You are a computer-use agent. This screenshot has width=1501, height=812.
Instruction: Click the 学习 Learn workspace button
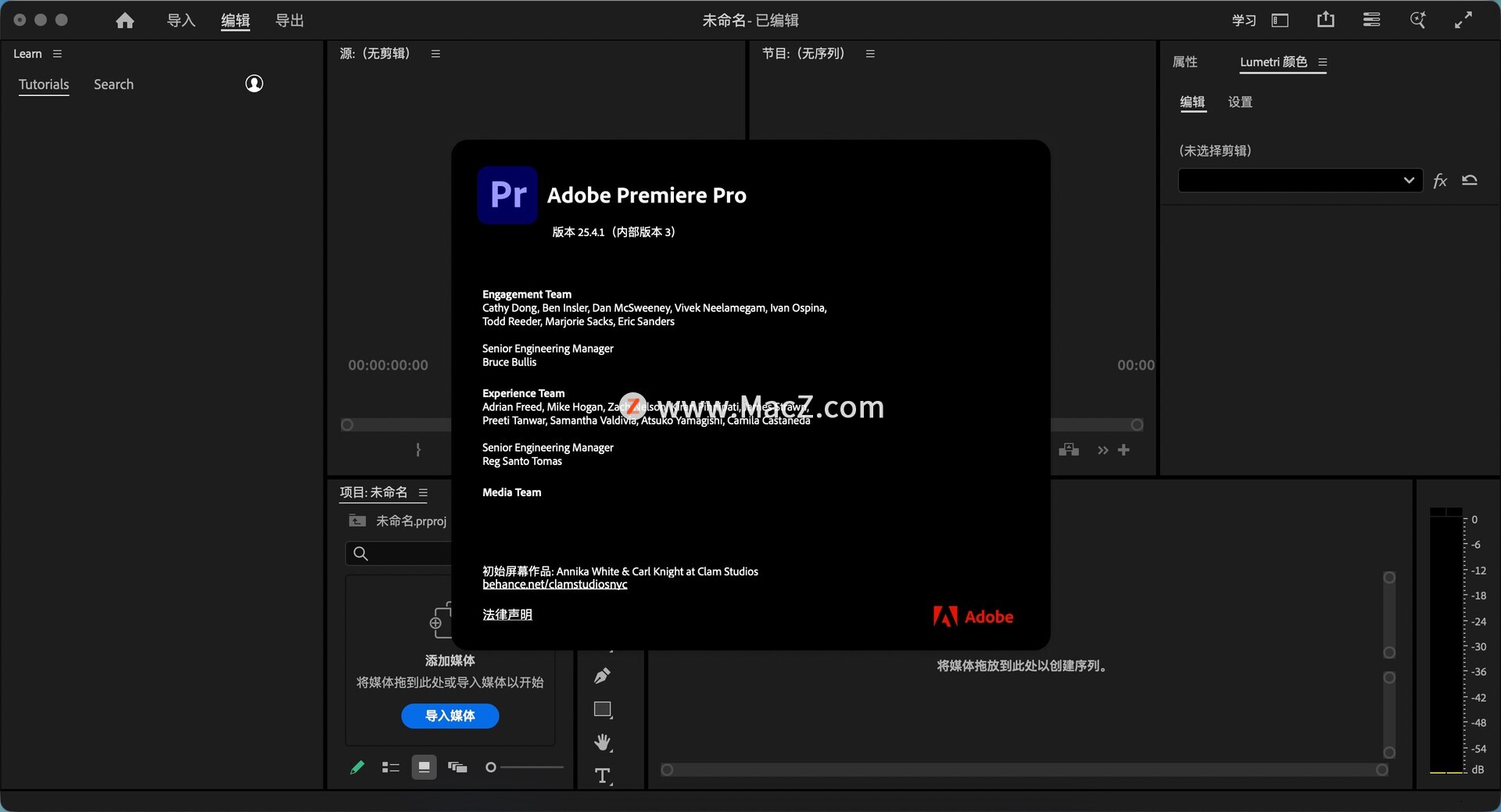click(1244, 20)
